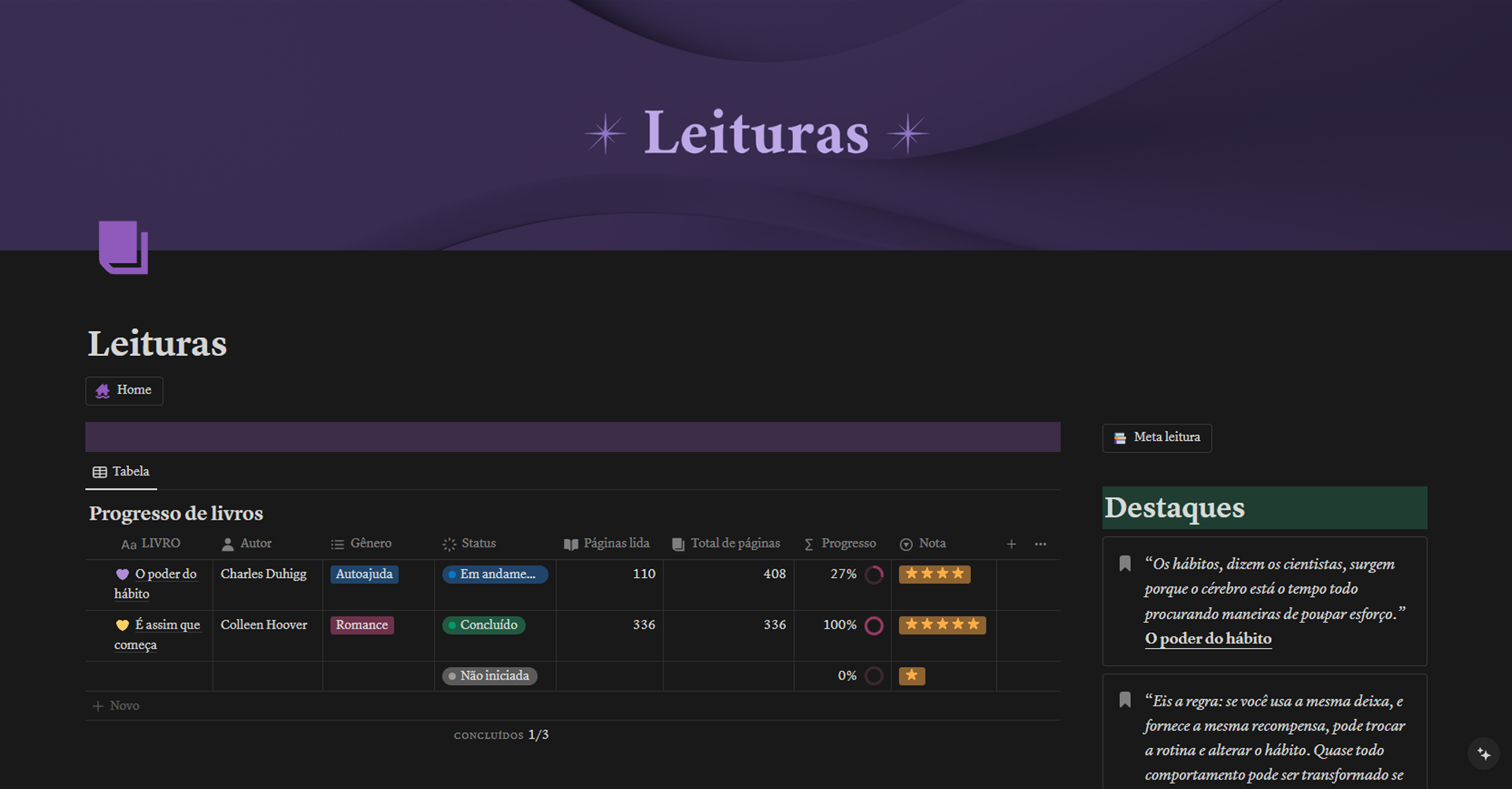
Task: Open the Gênero column header menu
Action: coord(361,543)
